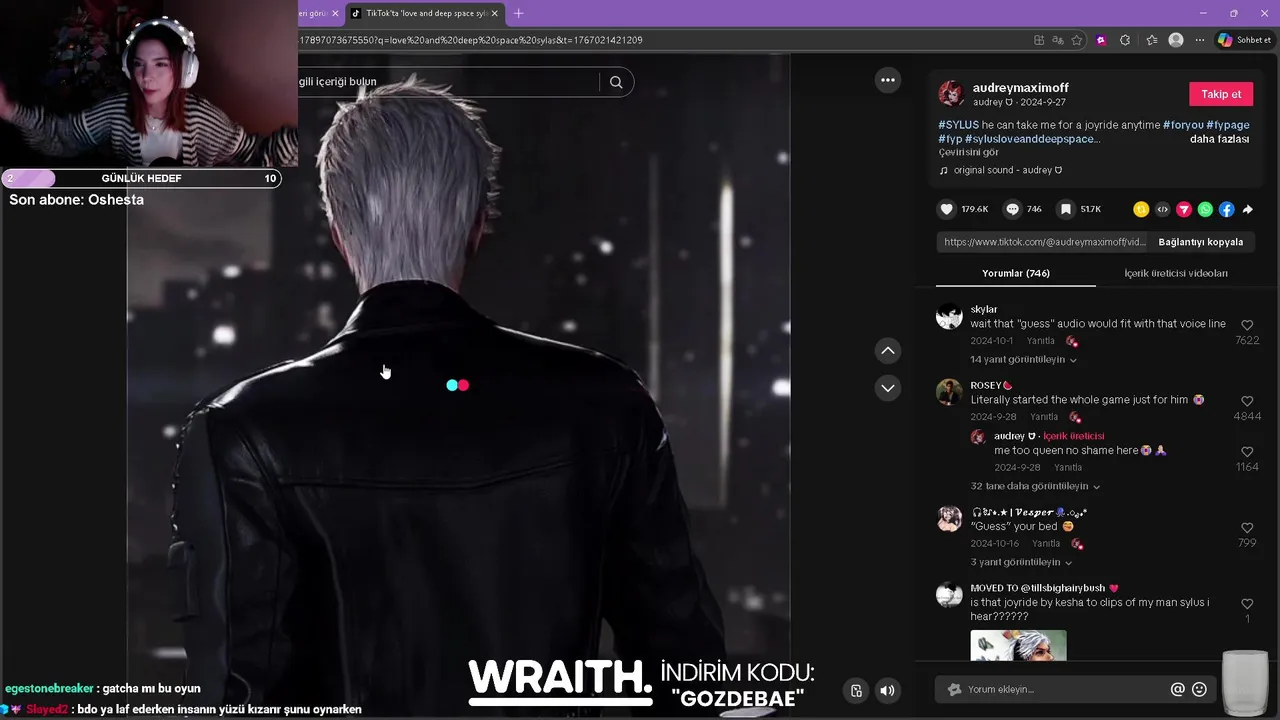
Task: Switch to the Yorumlar (746) tab
Action: pyautogui.click(x=1015, y=273)
